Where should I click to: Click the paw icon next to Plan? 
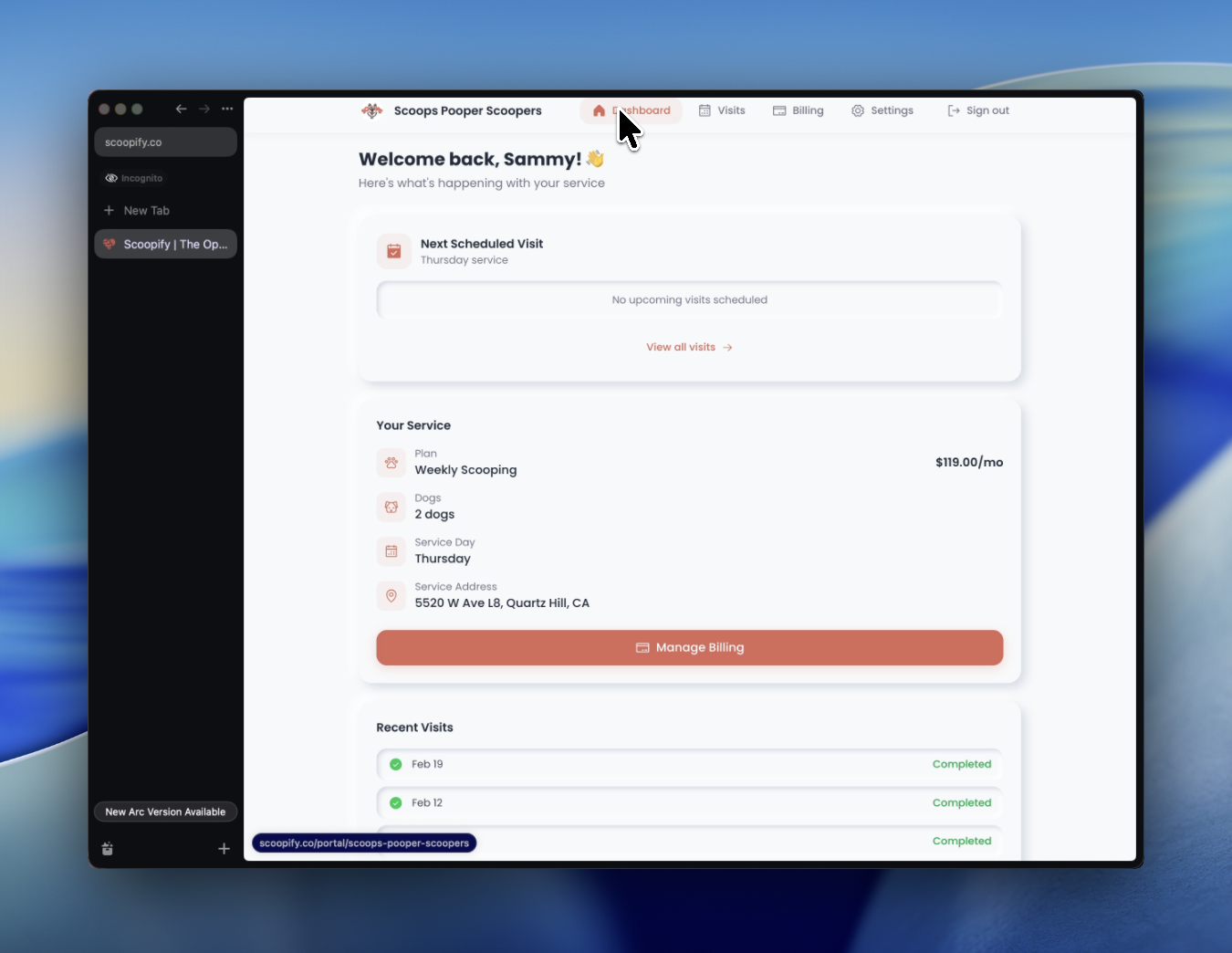pyautogui.click(x=392, y=463)
